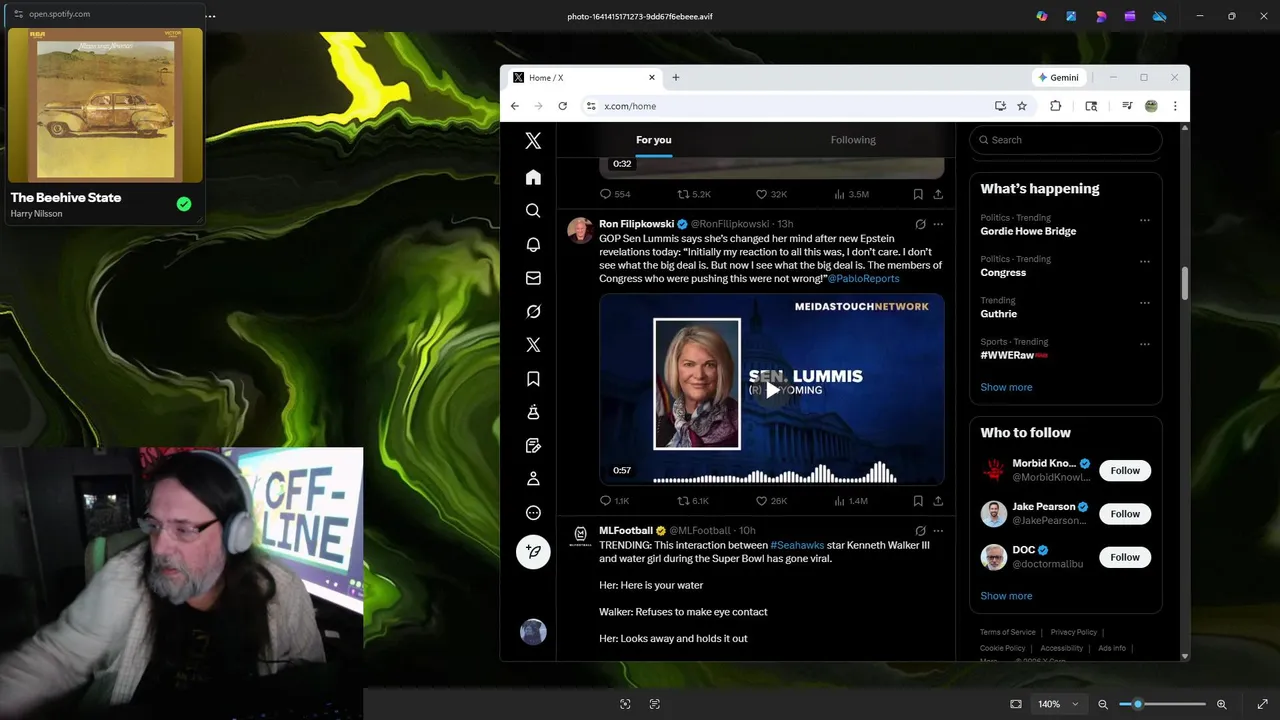Share the Ron Filipkowski post

(x=938, y=501)
